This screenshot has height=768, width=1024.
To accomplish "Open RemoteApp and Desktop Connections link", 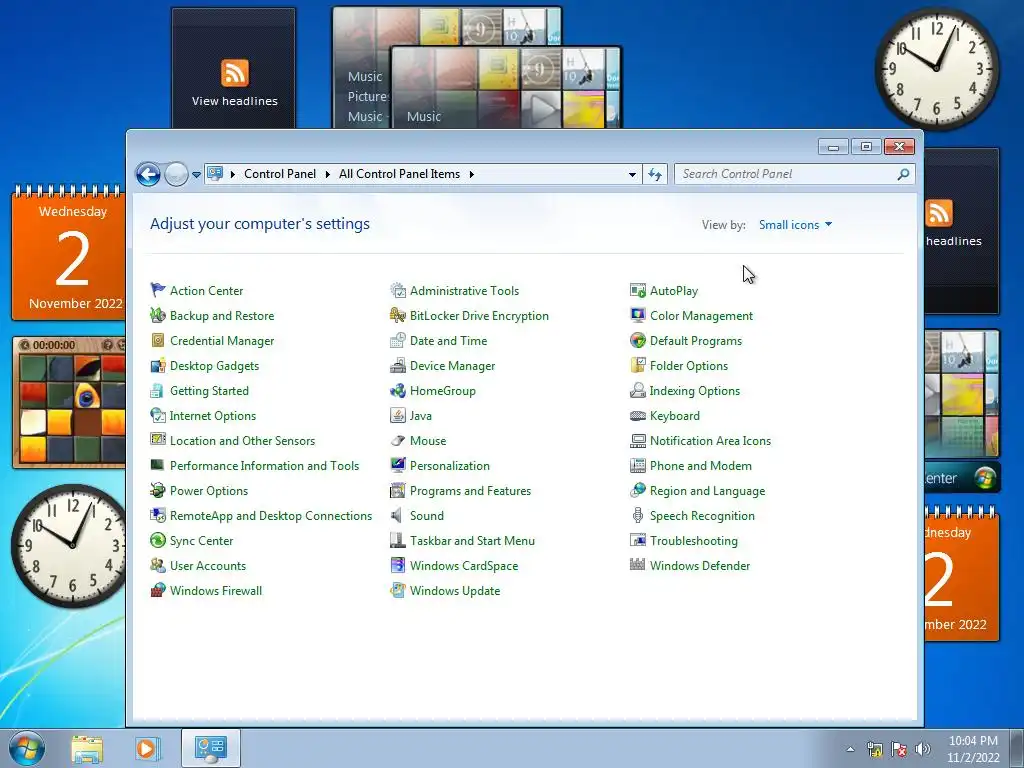I will coord(271,516).
